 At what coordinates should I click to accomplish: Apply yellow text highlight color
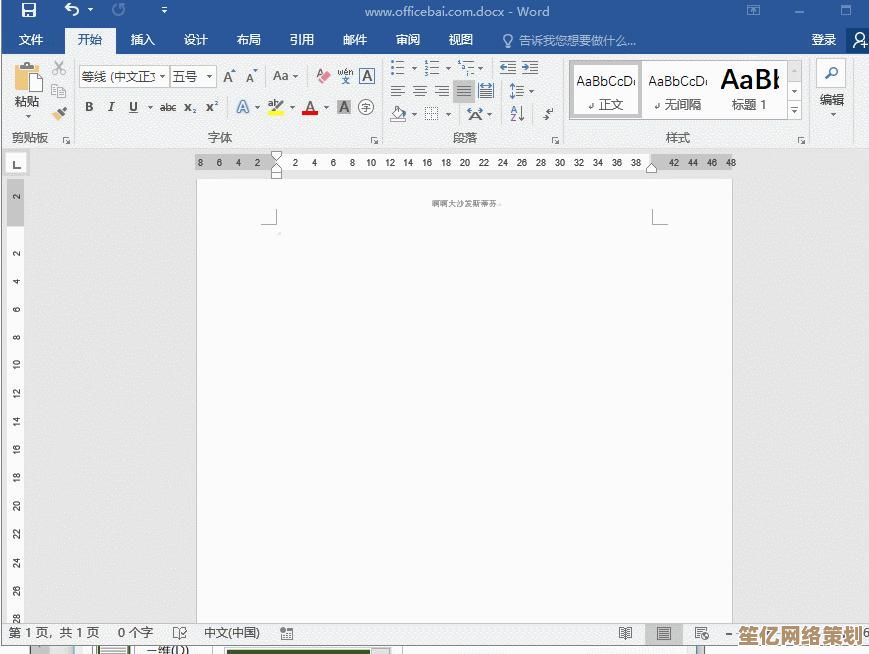click(x=275, y=107)
